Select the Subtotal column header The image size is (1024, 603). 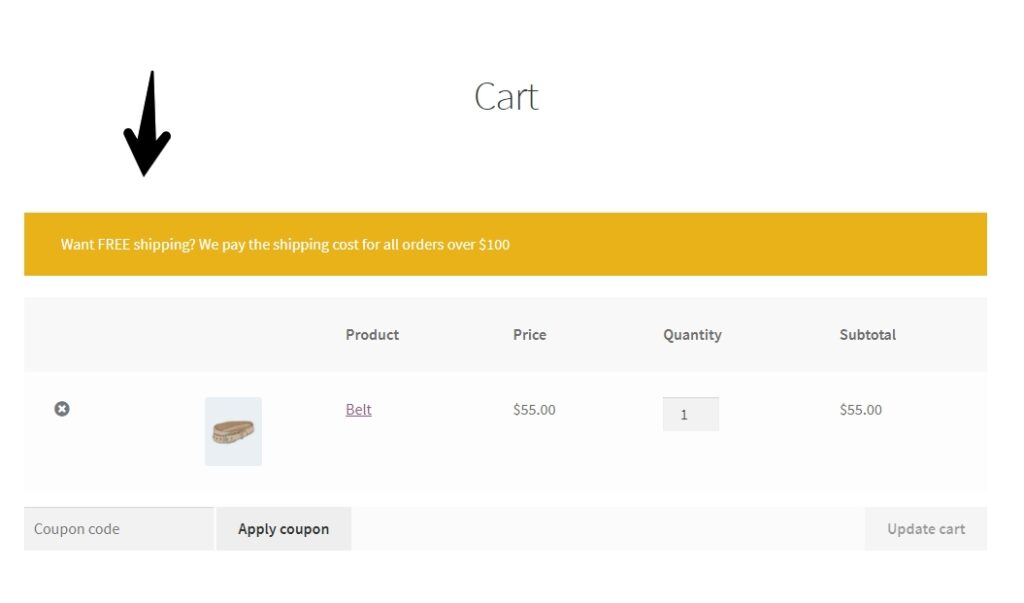pyautogui.click(x=867, y=334)
